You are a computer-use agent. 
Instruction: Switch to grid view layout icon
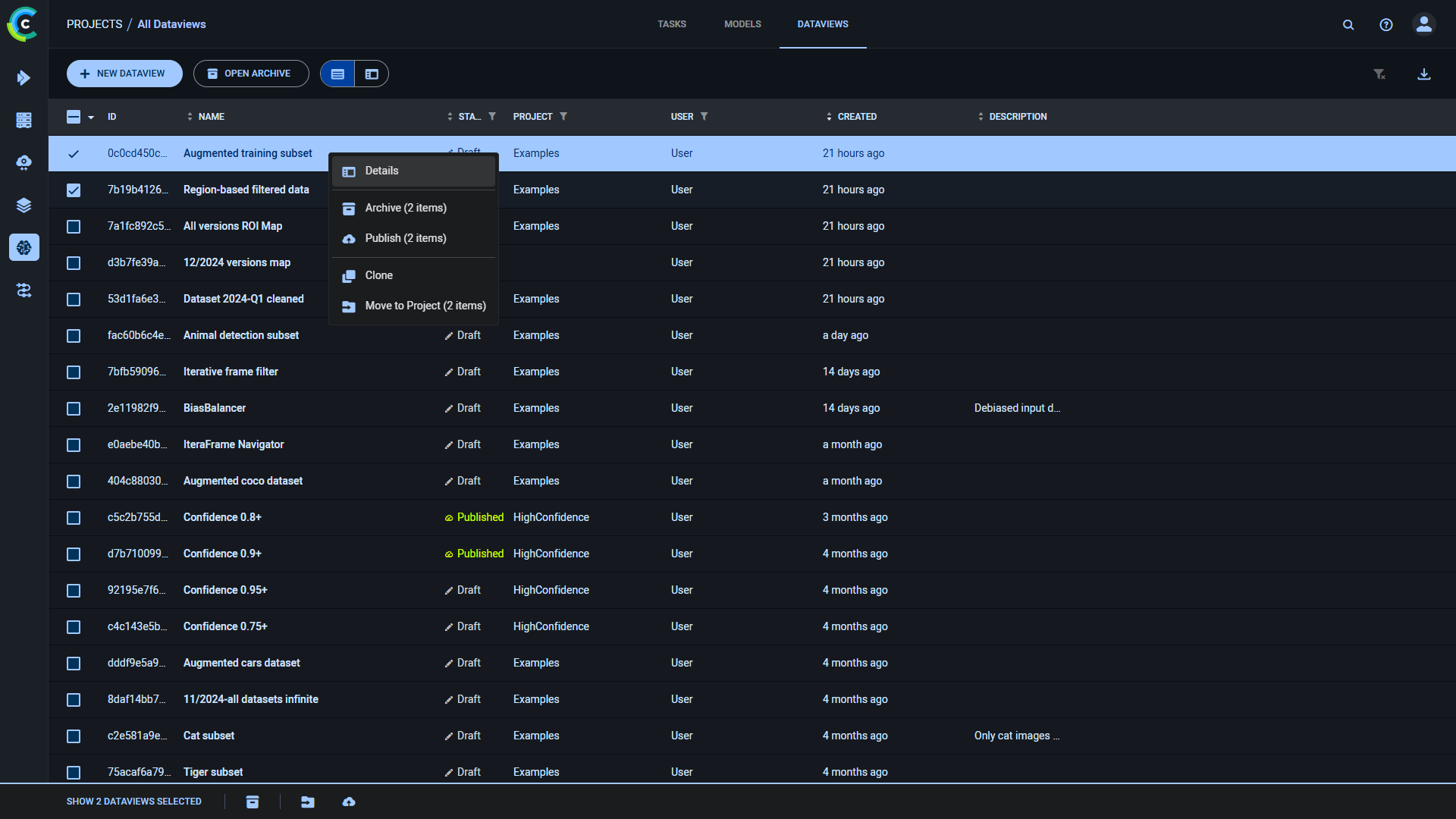click(x=371, y=74)
